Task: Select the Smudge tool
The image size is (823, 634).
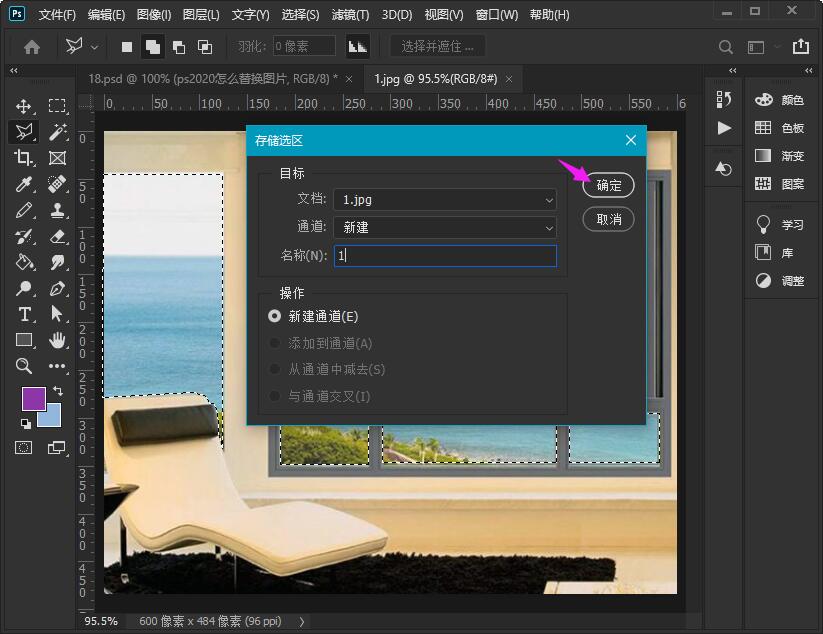Action: point(57,262)
